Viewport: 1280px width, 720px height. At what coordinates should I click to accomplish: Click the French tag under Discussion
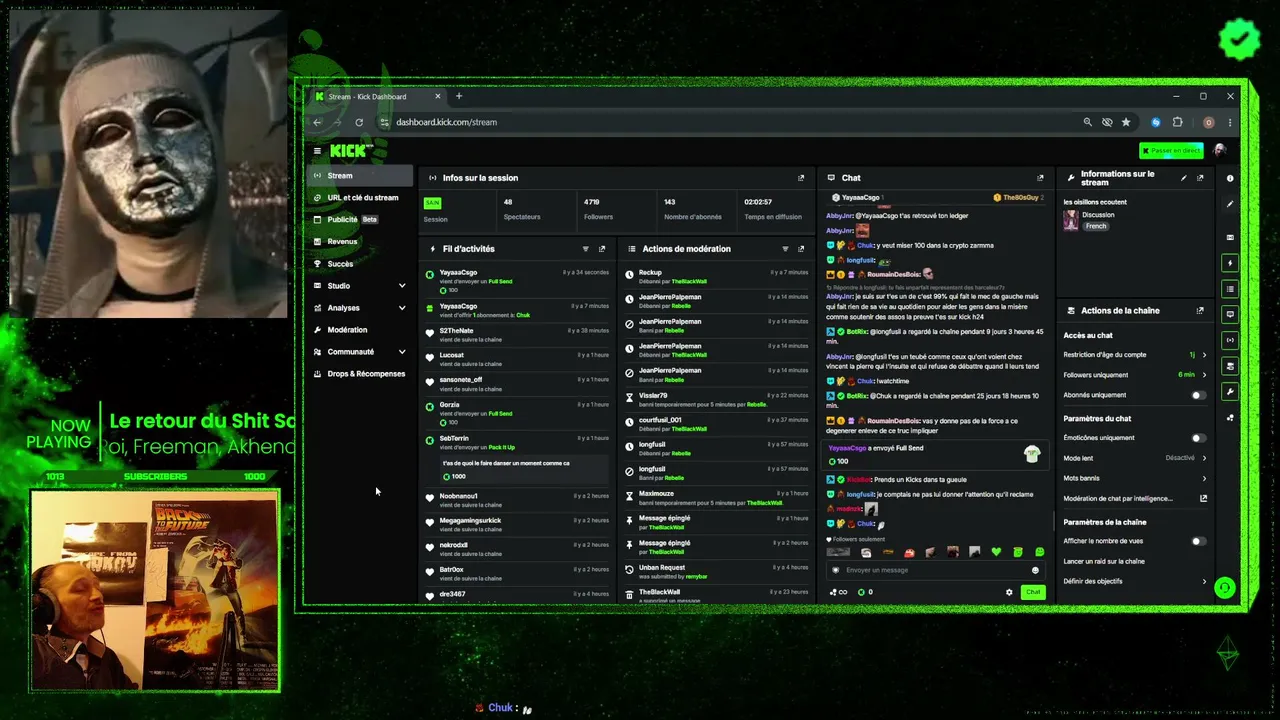[1096, 226]
